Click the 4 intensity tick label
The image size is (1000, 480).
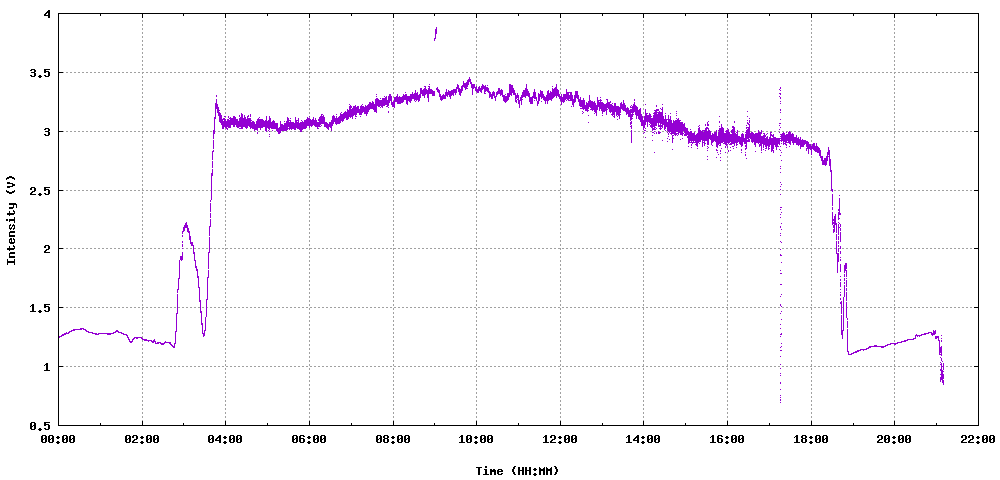[x=48, y=14]
